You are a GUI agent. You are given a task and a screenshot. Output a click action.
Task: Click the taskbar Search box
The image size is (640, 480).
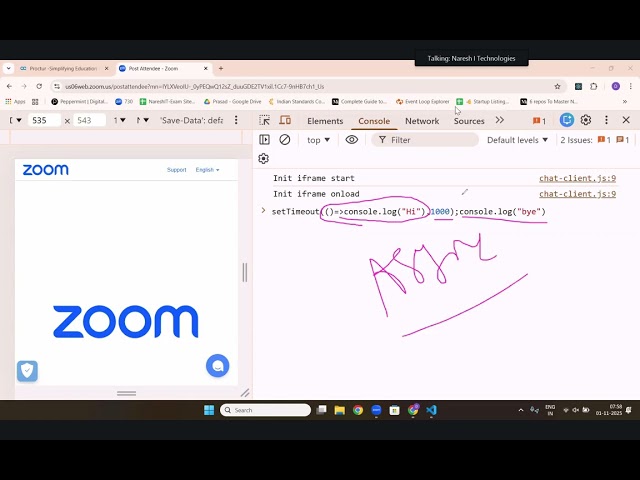[x=265, y=410]
